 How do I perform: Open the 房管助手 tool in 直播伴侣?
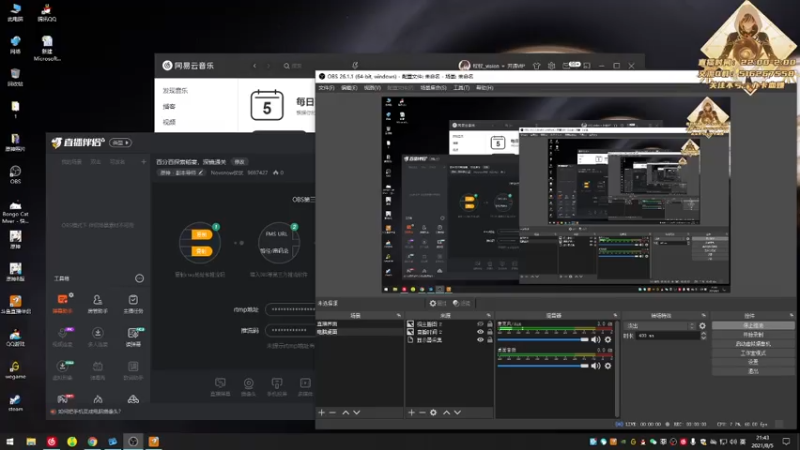coord(97,303)
